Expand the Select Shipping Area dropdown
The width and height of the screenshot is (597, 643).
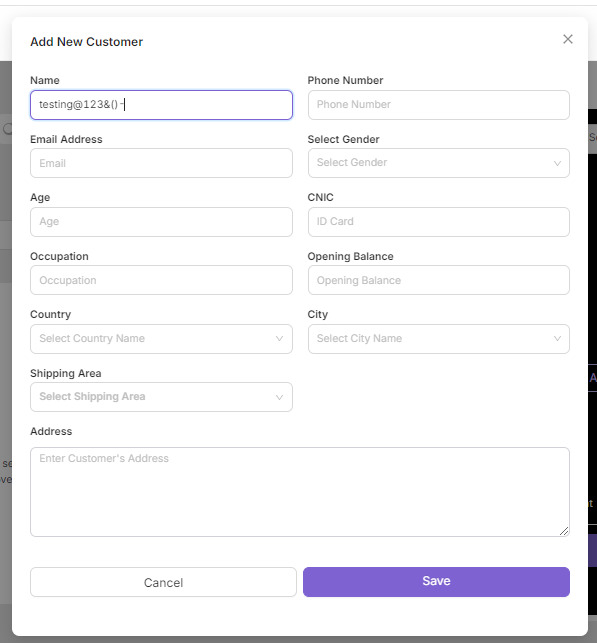click(x=161, y=397)
